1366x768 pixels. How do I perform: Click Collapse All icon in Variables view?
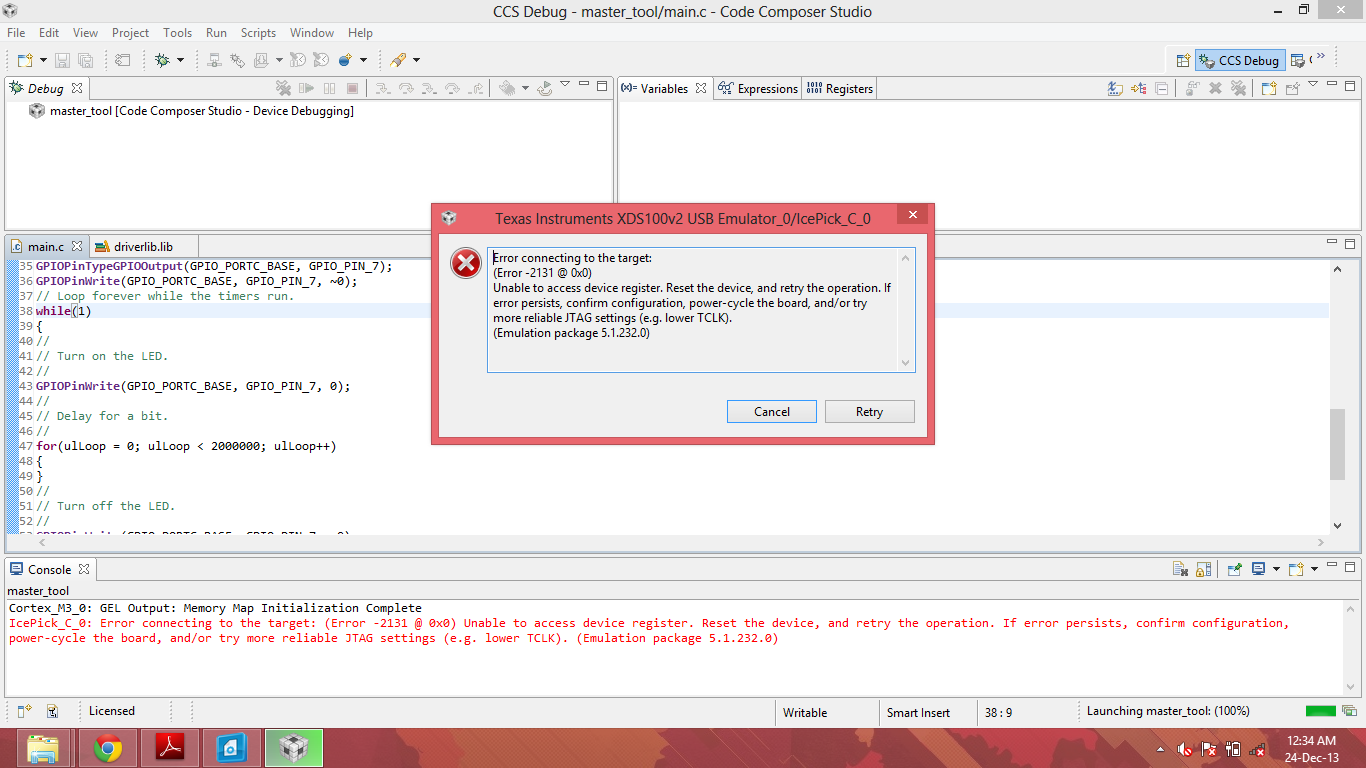point(1161,88)
